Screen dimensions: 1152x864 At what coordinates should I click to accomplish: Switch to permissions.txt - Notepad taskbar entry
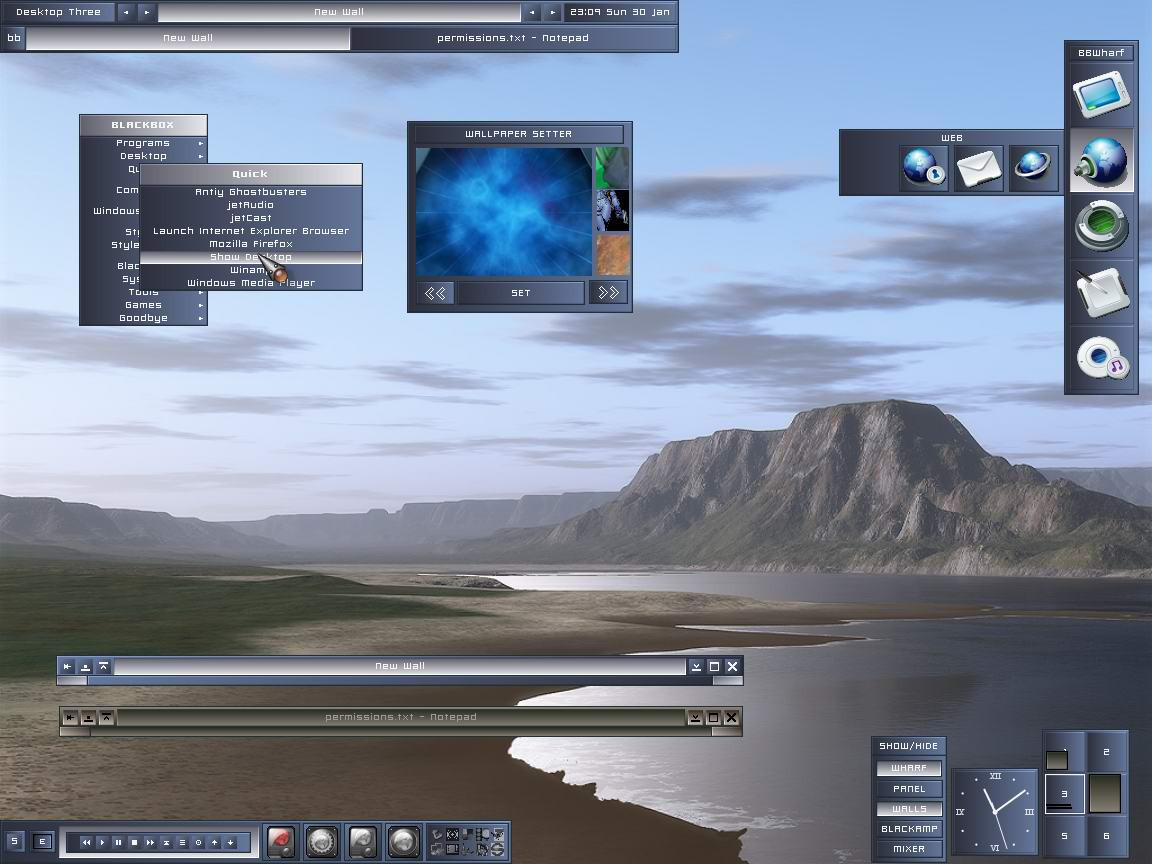point(513,38)
